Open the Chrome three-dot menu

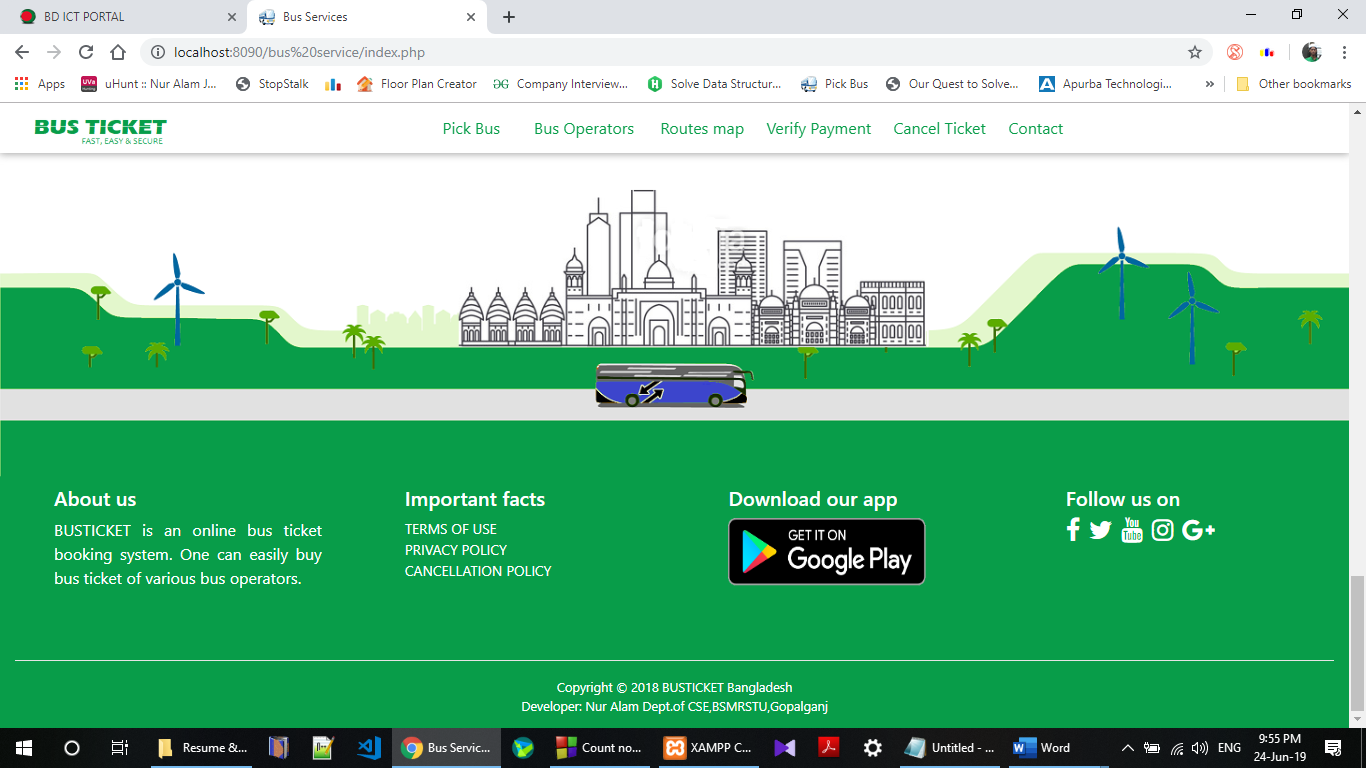[x=1345, y=52]
